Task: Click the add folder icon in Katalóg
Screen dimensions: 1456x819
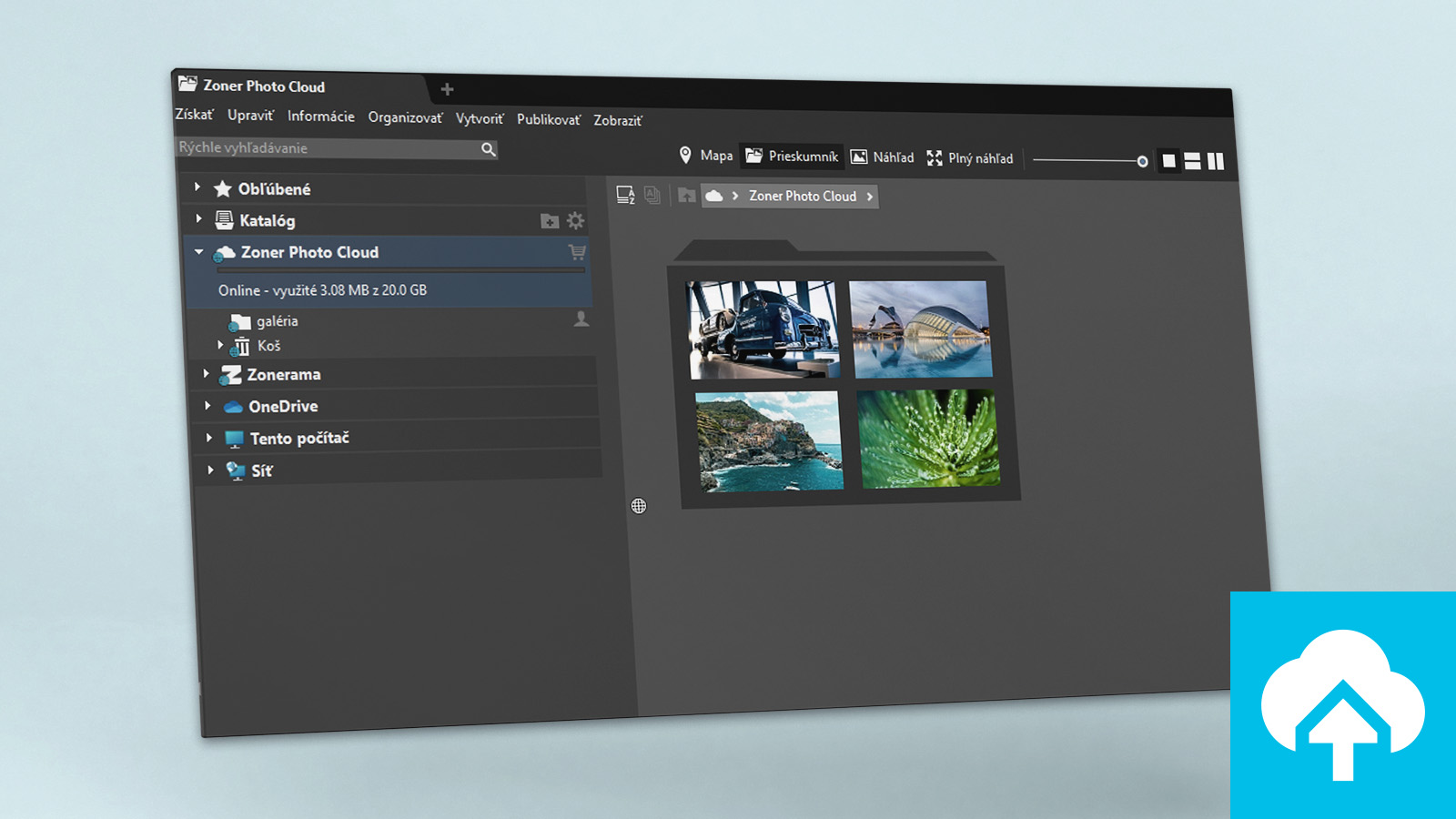Action: (550, 220)
